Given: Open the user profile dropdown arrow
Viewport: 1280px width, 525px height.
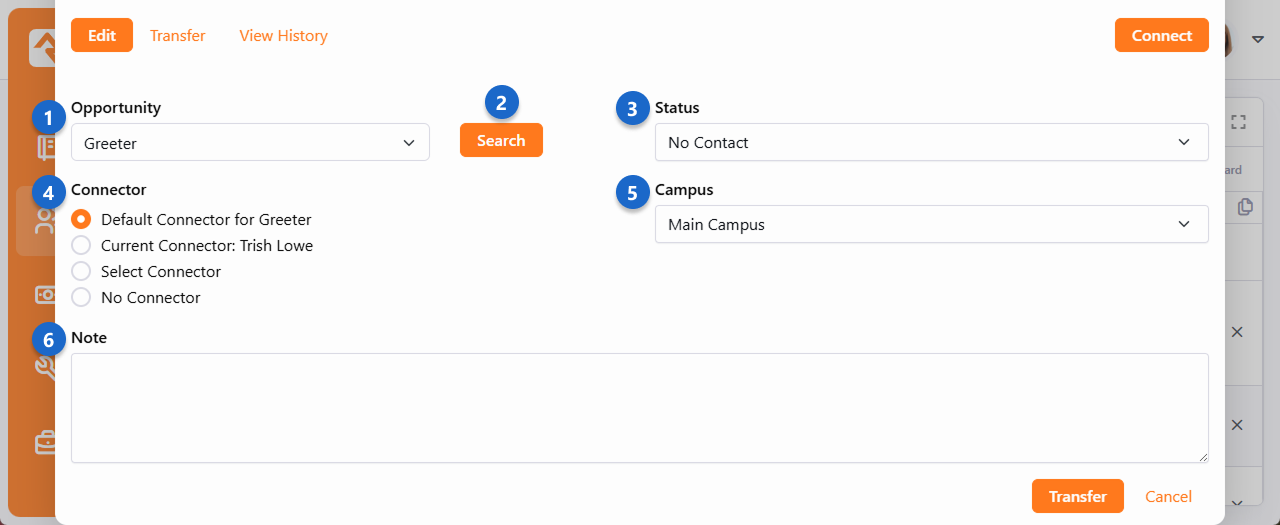Looking at the screenshot, I should pyautogui.click(x=1258, y=39).
